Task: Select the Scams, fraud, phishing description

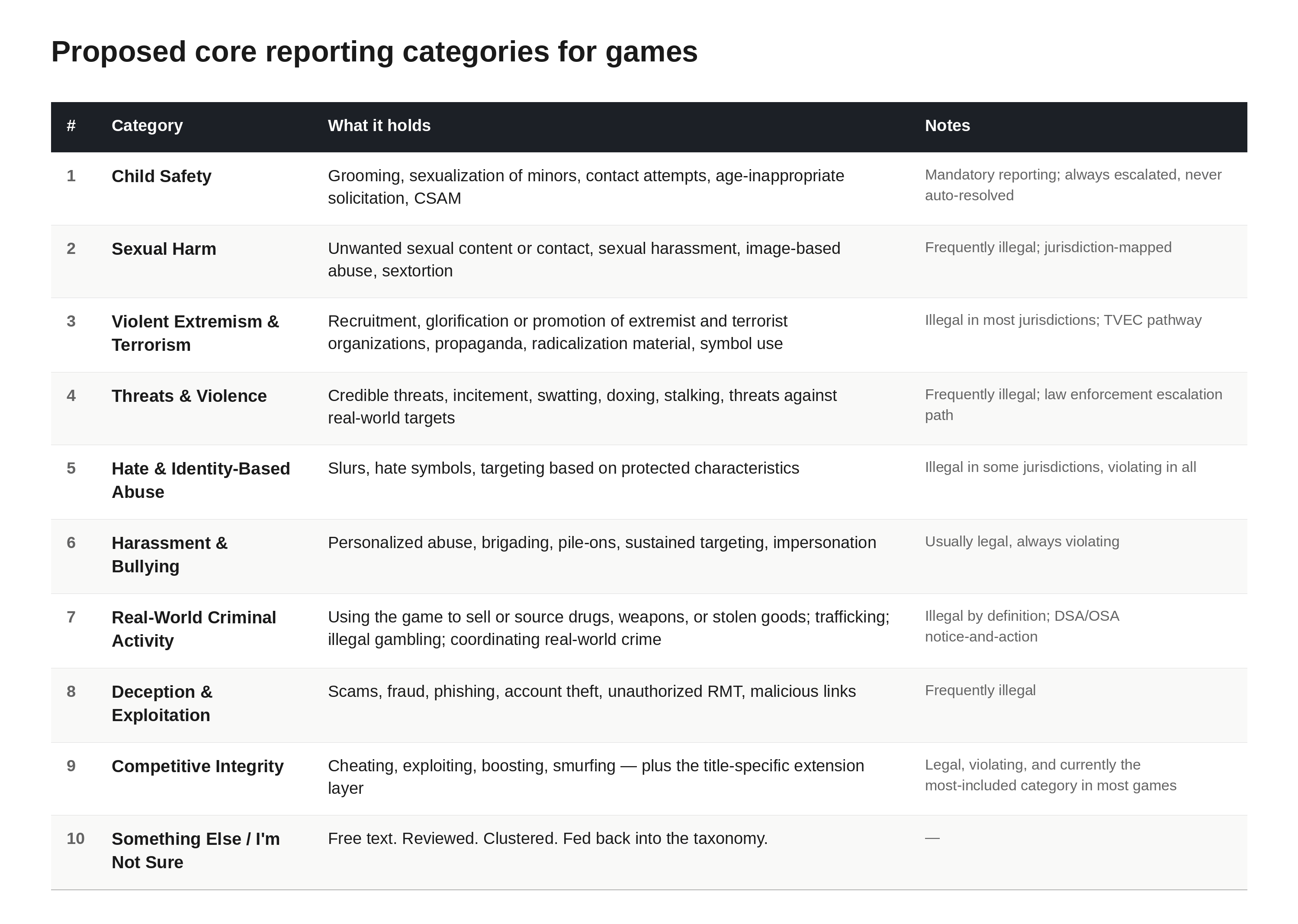Action: click(x=592, y=691)
